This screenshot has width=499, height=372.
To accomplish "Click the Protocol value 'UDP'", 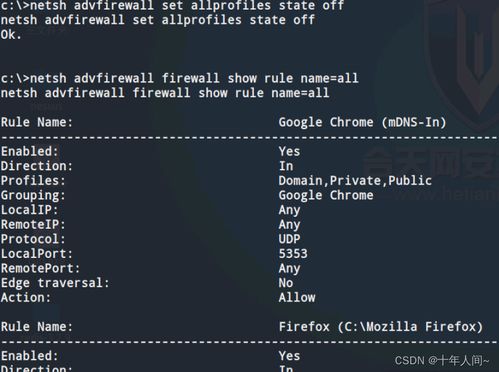I will (289, 239).
